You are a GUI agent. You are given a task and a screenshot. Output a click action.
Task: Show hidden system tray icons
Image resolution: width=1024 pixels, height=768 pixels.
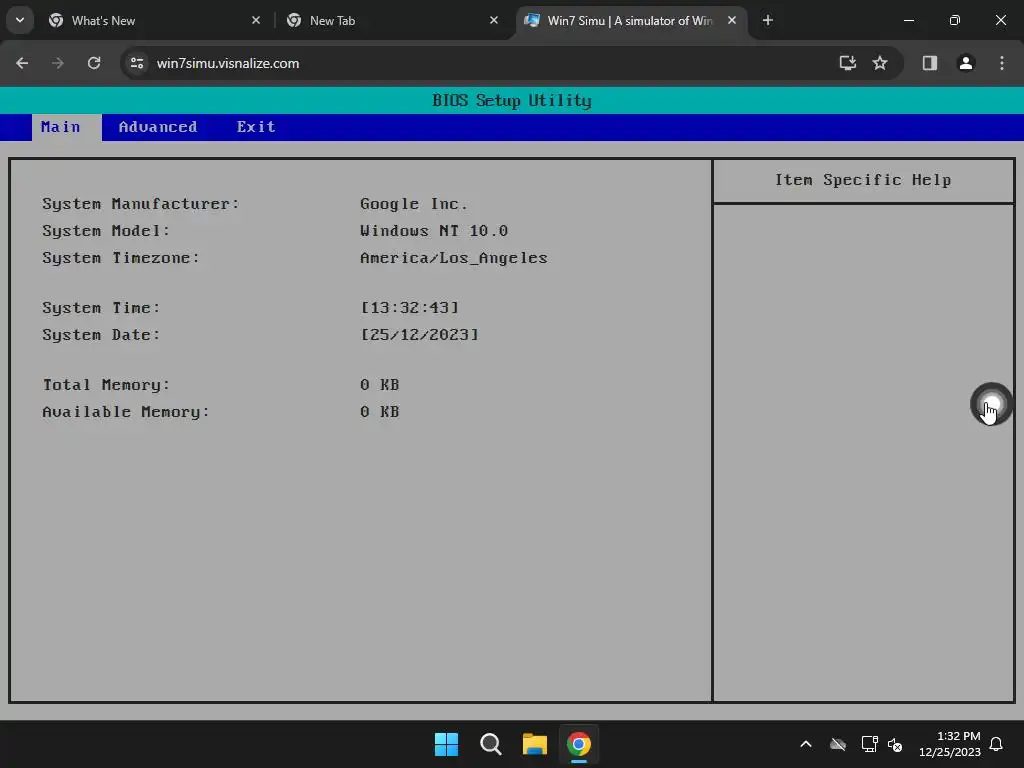click(x=806, y=744)
